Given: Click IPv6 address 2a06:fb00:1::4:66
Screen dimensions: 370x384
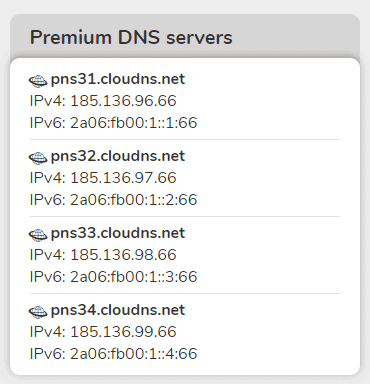Looking at the screenshot, I should pos(134,354).
